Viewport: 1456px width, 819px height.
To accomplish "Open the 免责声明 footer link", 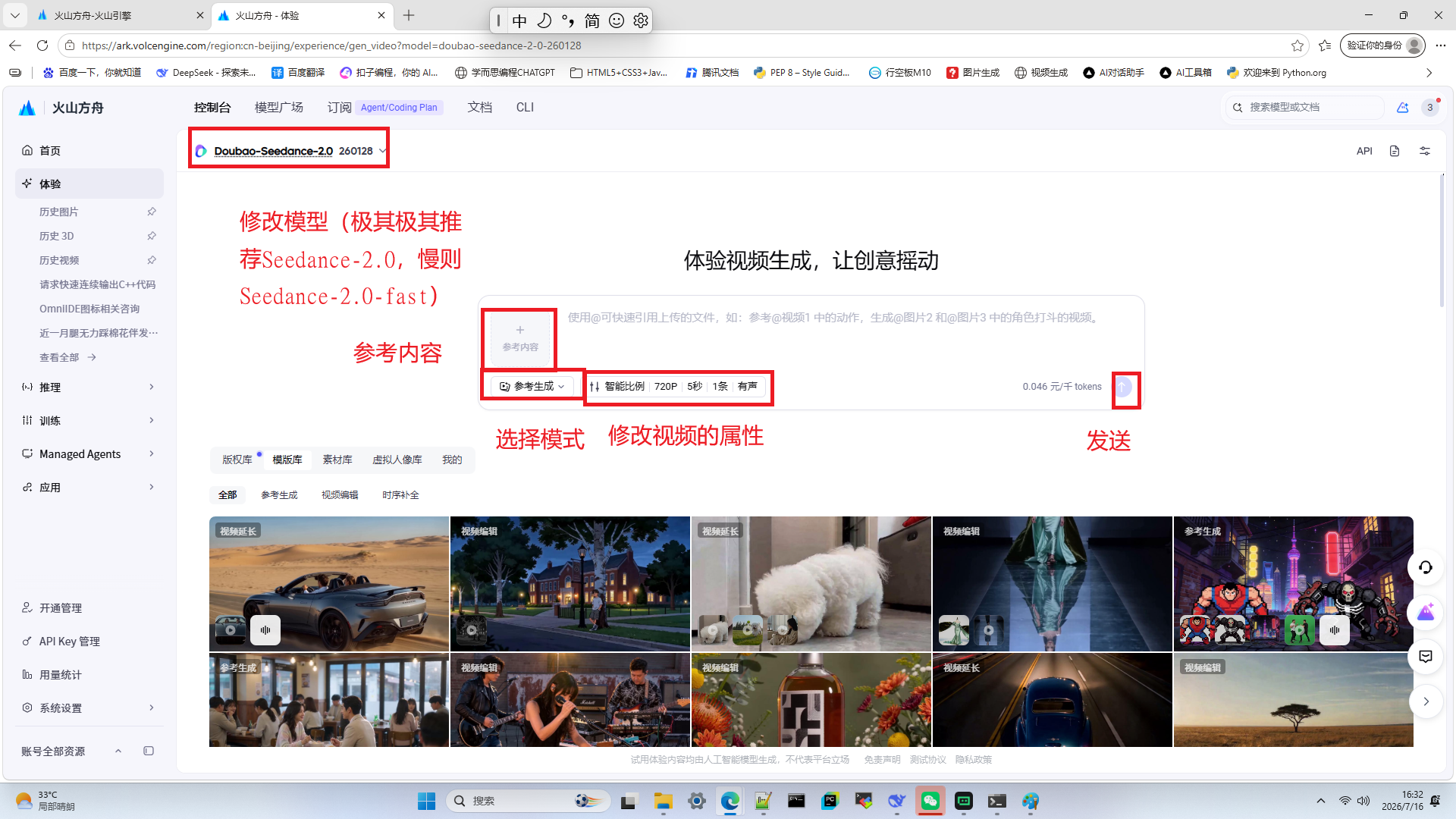I will tap(882, 760).
